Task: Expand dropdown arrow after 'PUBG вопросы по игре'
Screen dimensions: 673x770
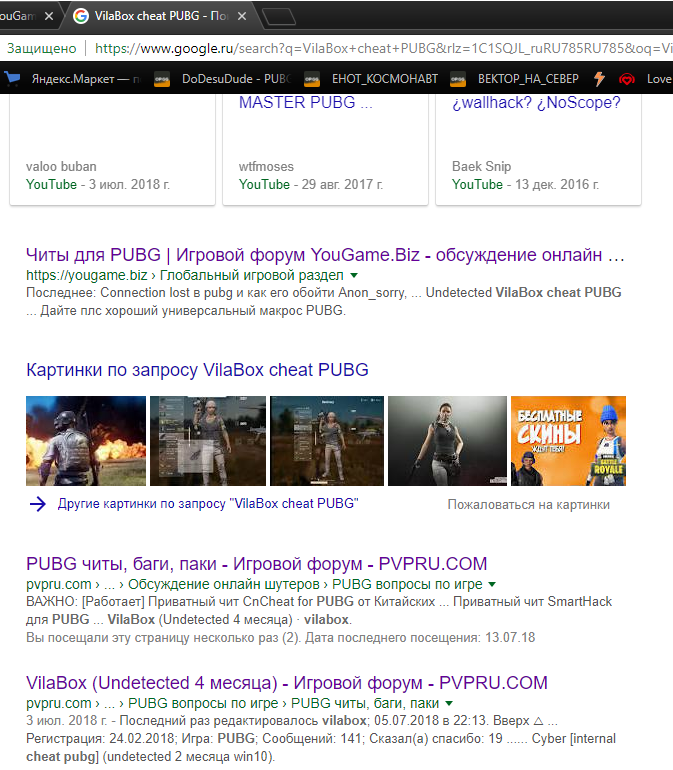Action: 492,584
